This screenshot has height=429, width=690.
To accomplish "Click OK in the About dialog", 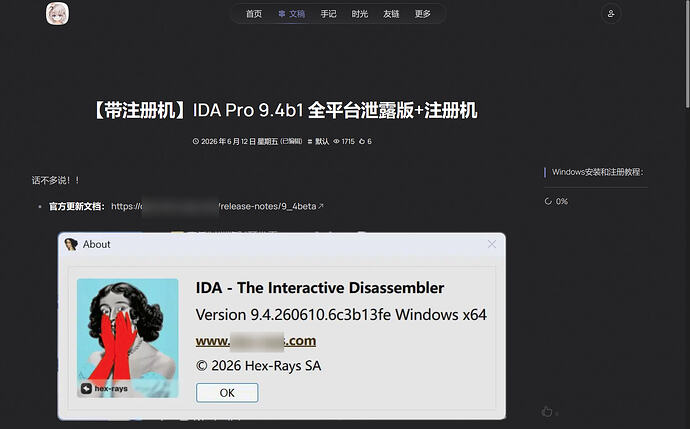I will tap(227, 392).
